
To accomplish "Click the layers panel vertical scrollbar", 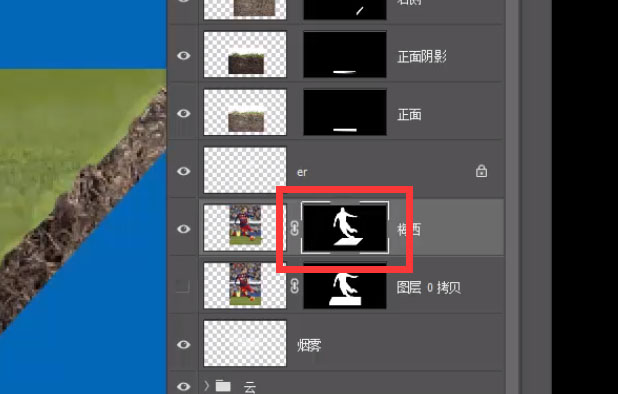I will 512,197.
